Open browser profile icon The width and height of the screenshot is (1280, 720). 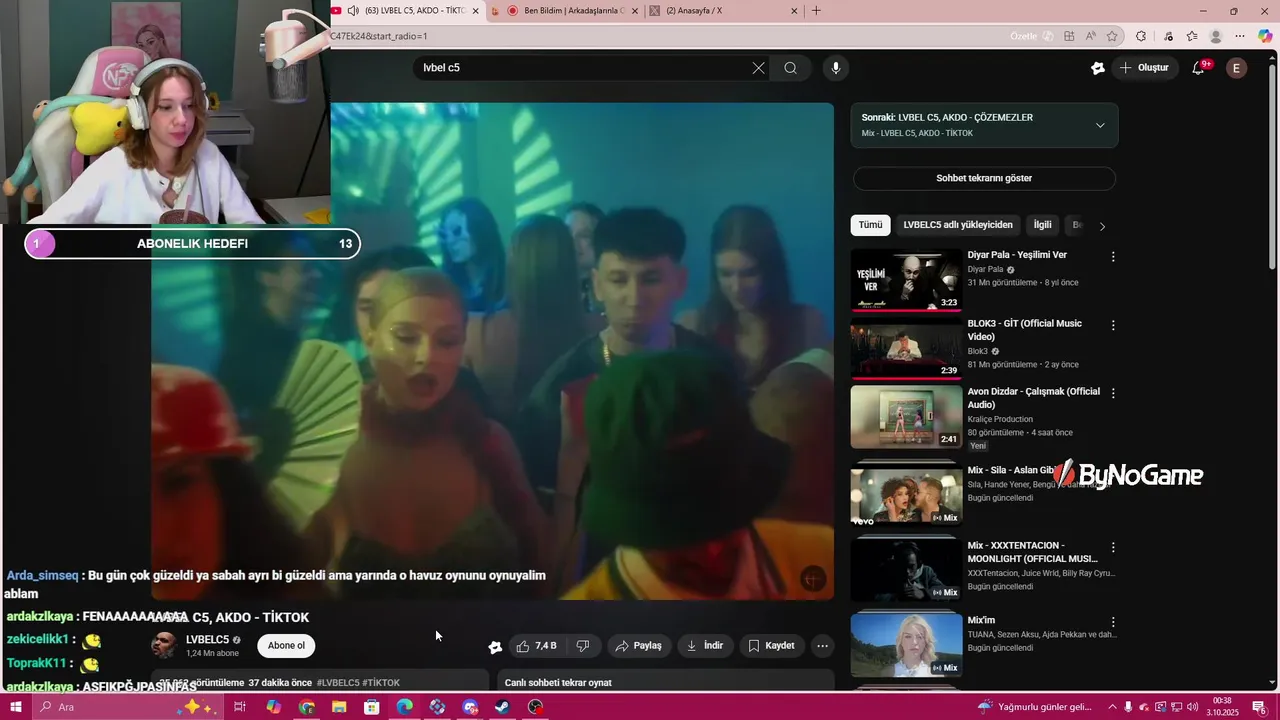[1216, 36]
